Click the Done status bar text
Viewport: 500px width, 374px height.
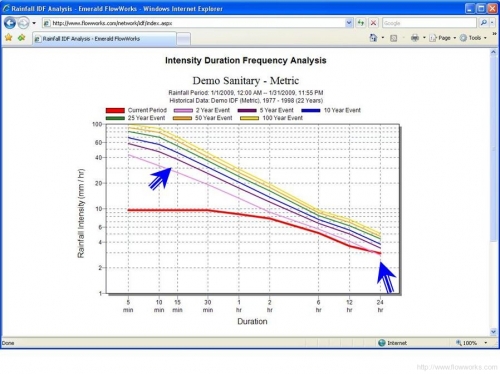(8, 343)
